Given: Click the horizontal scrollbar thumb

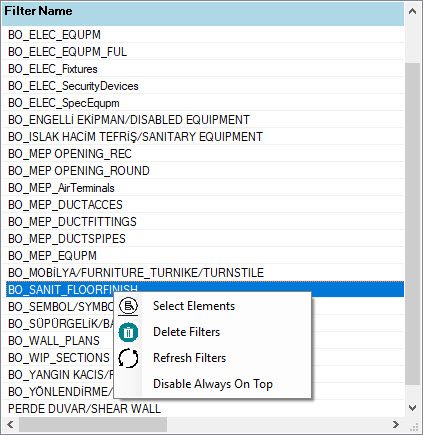Looking at the screenshot, I should 93,424.
